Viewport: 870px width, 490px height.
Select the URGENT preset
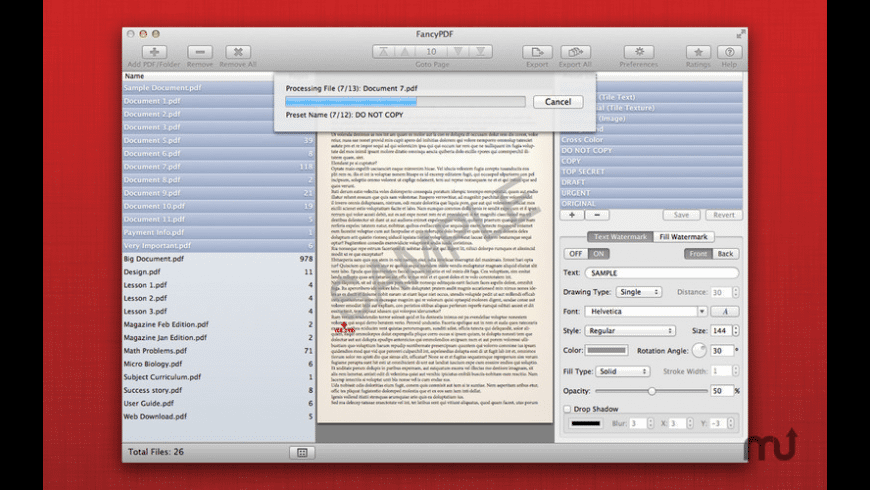(x=651, y=193)
